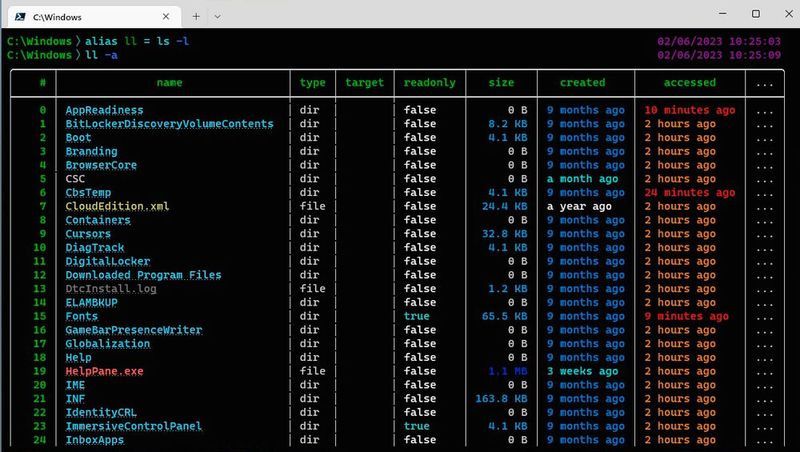Image resolution: width=800 pixels, height=452 pixels.
Task: Click the BitLockerDiscoveryVolumeContents link
Action: [169, 124]
